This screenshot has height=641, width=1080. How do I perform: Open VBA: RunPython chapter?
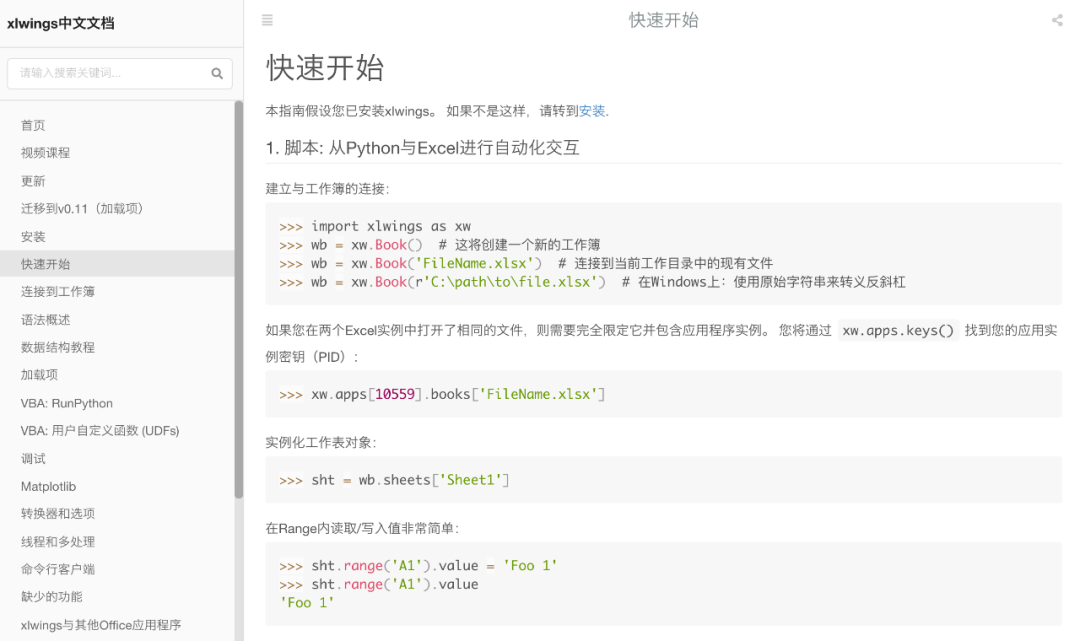(67, 403)
